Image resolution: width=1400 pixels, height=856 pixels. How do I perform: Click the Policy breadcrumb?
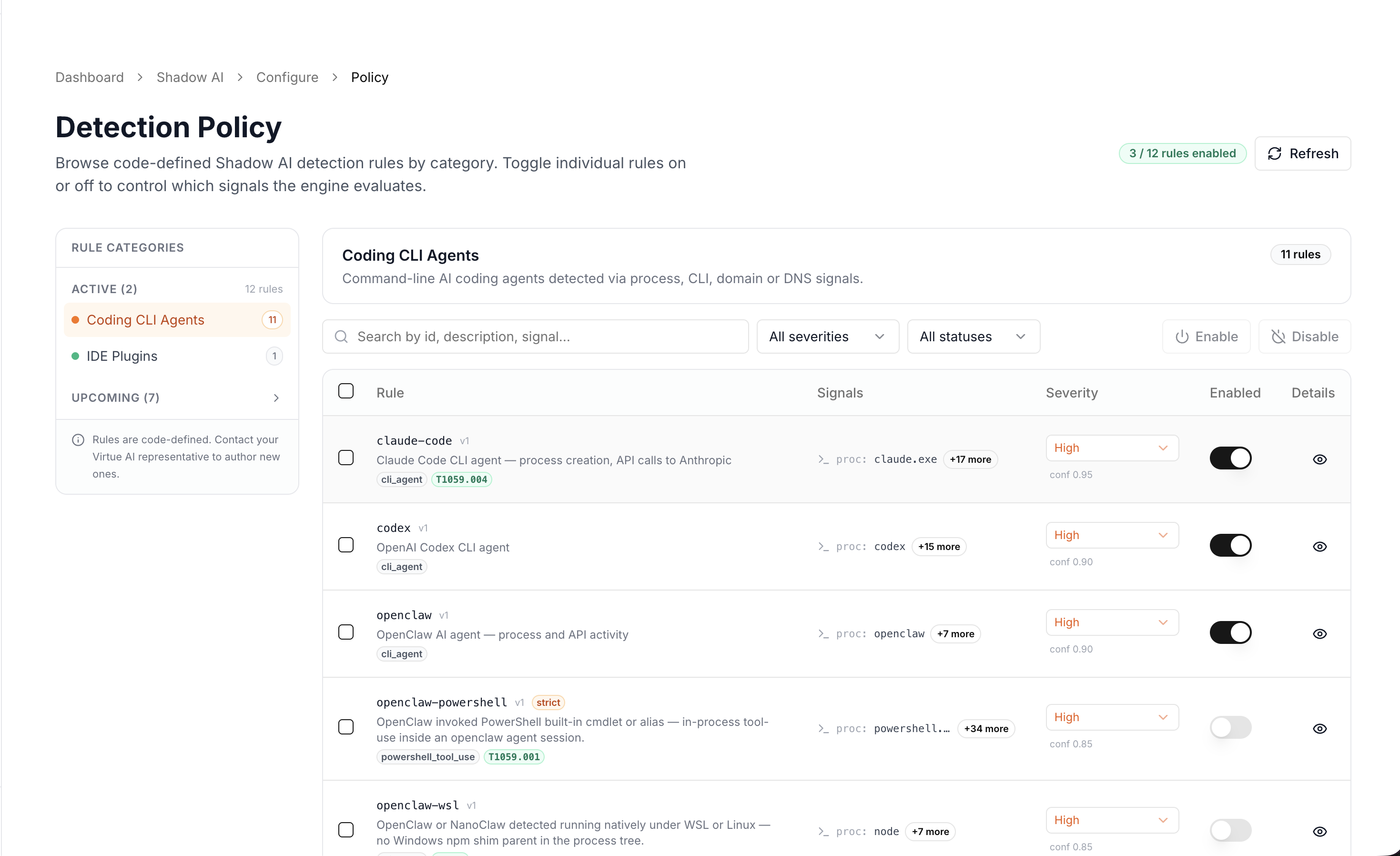coord(369,77)
